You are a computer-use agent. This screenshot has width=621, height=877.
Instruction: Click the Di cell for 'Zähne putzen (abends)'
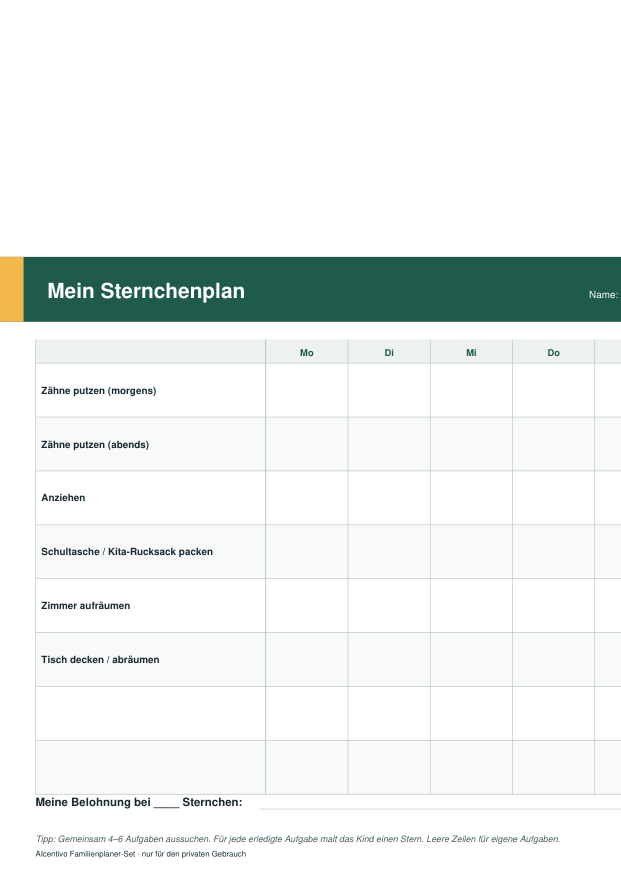pos(389,444)
